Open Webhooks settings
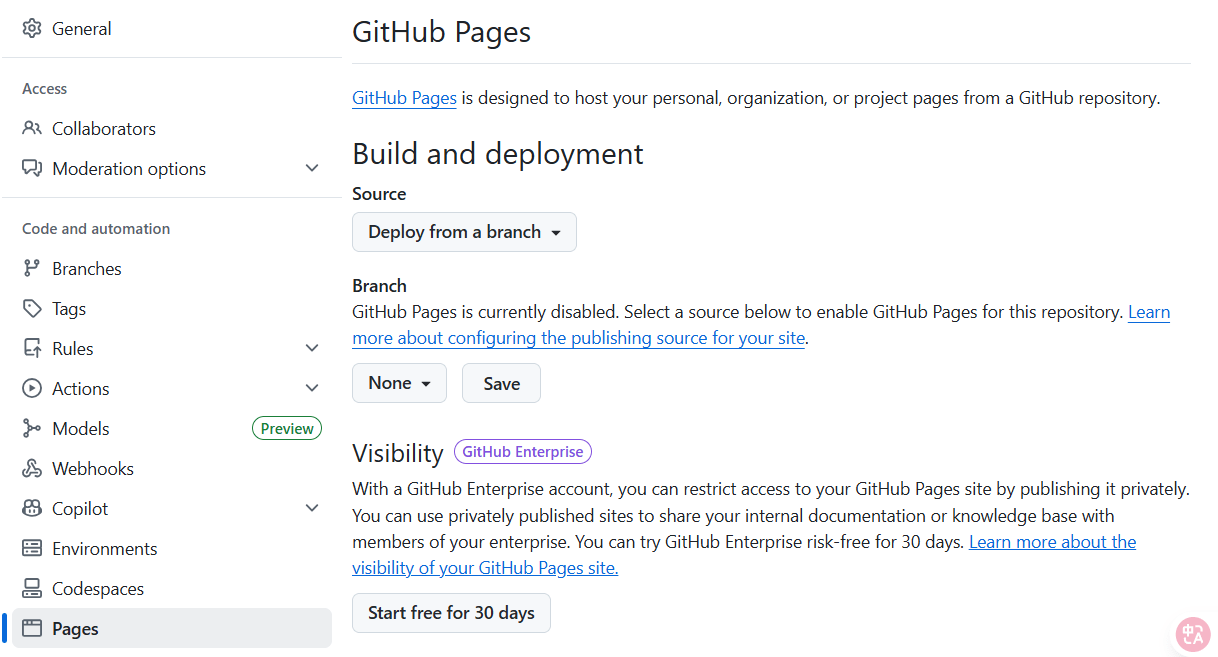Image resolution: width=1218 pixels, height=657 pixels. [171, 469]
